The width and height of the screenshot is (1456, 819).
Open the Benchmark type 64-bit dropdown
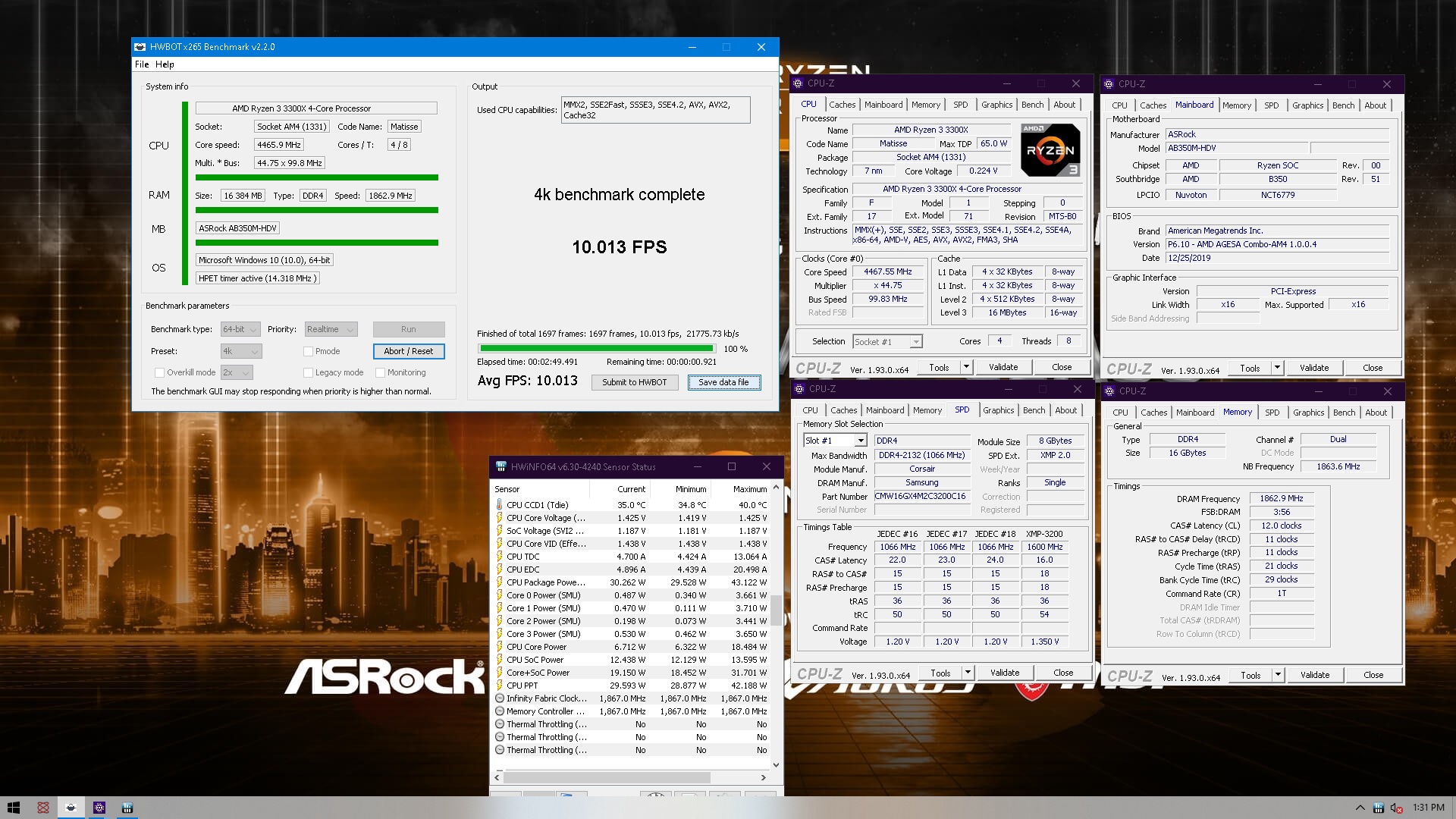[x=240, y=329]
